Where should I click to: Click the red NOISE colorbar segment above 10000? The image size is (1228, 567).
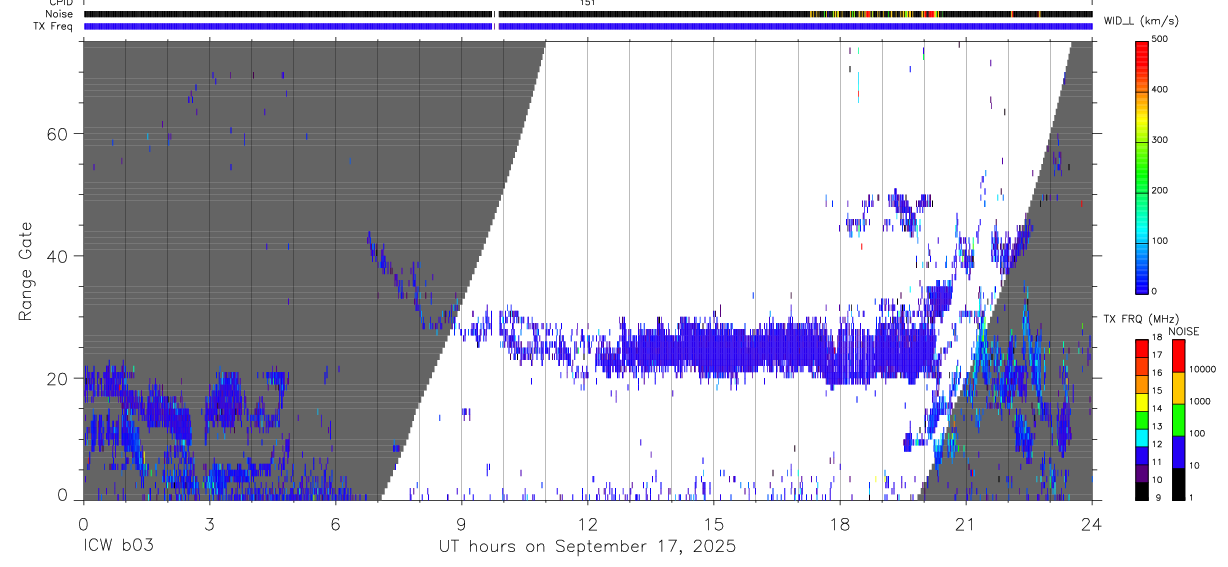click(1177, 354)
